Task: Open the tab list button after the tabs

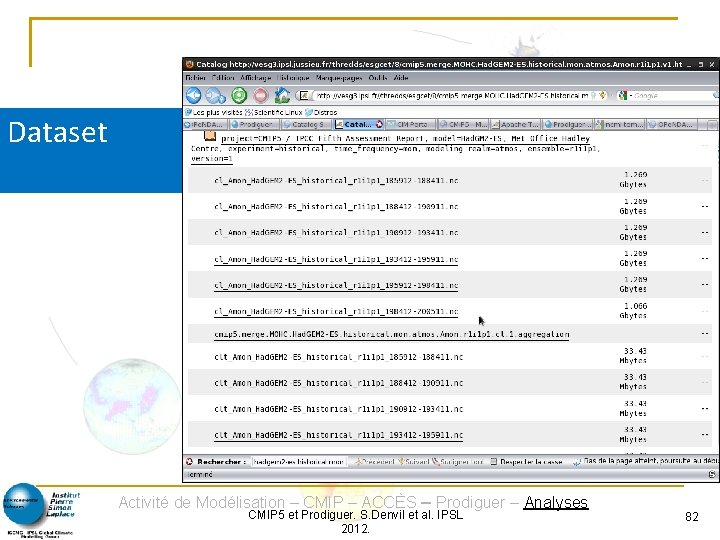Action: click(711, 124)
